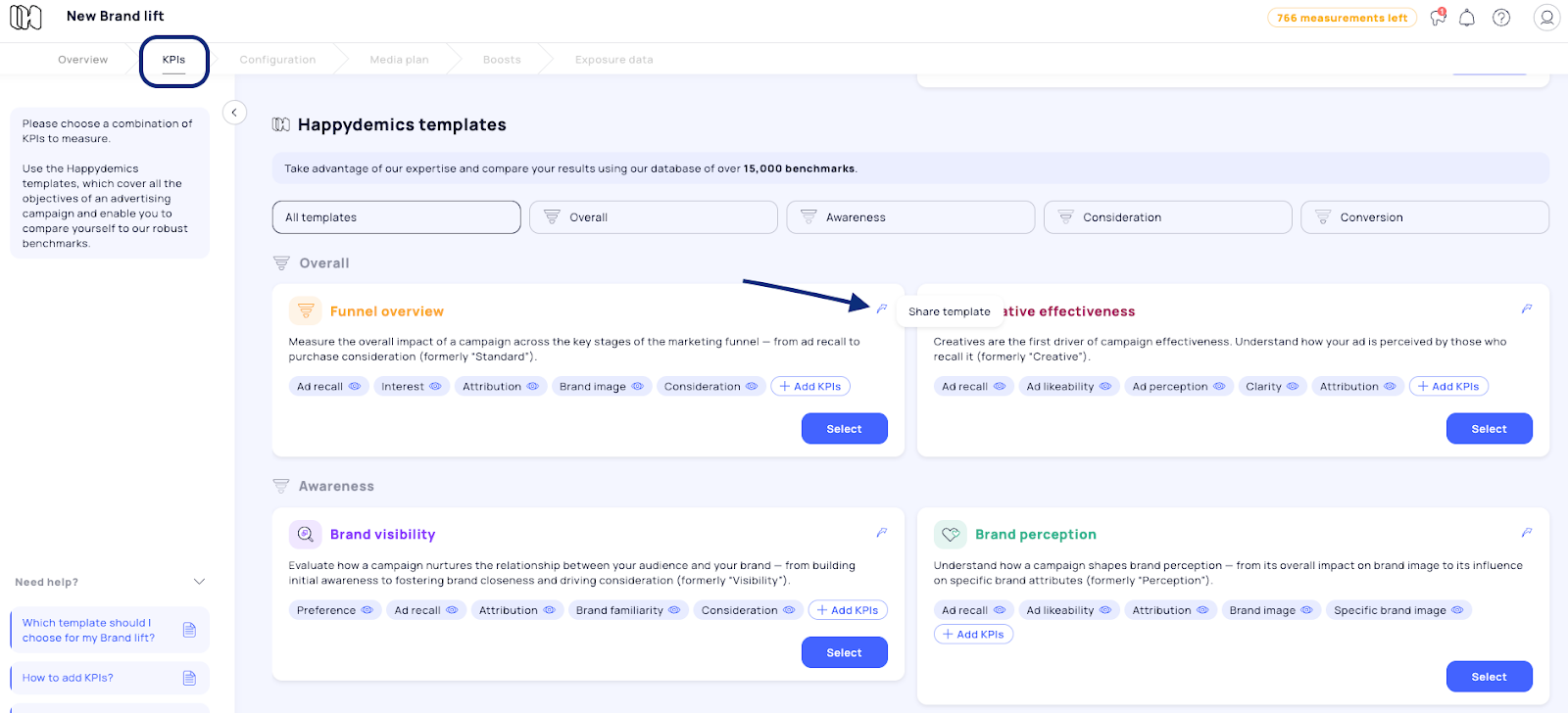1568x713 pixels.
Task: Share the Brand visibility template
Action: click(x=882, y=533)
